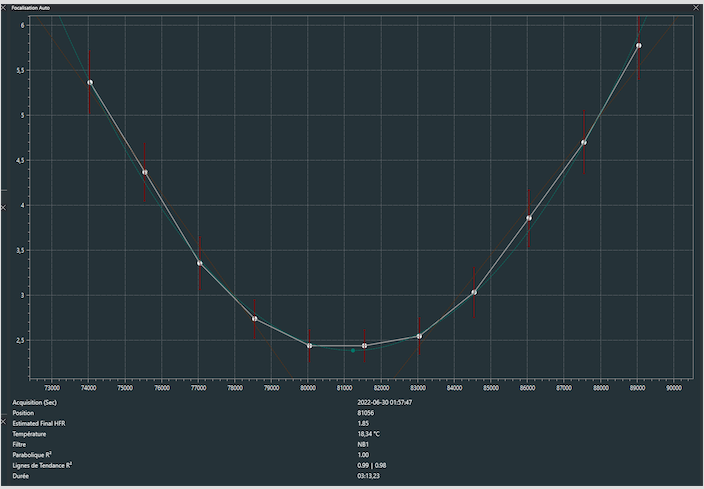The height and width of the screenshot is (489, 704).
Task: Click the Température label
Action: click(x=29, y=434)
